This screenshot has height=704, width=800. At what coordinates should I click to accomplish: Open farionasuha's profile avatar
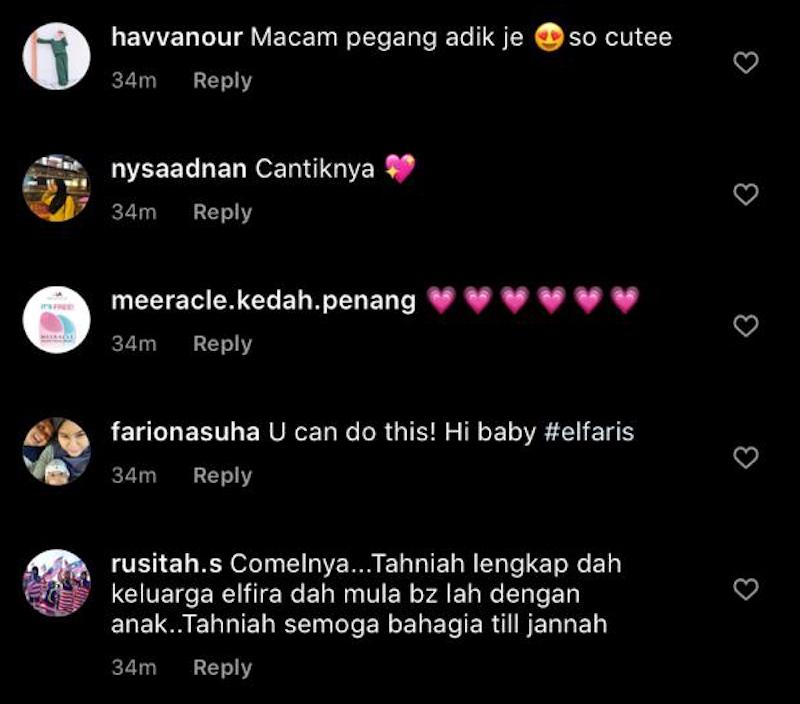point(57,451)
